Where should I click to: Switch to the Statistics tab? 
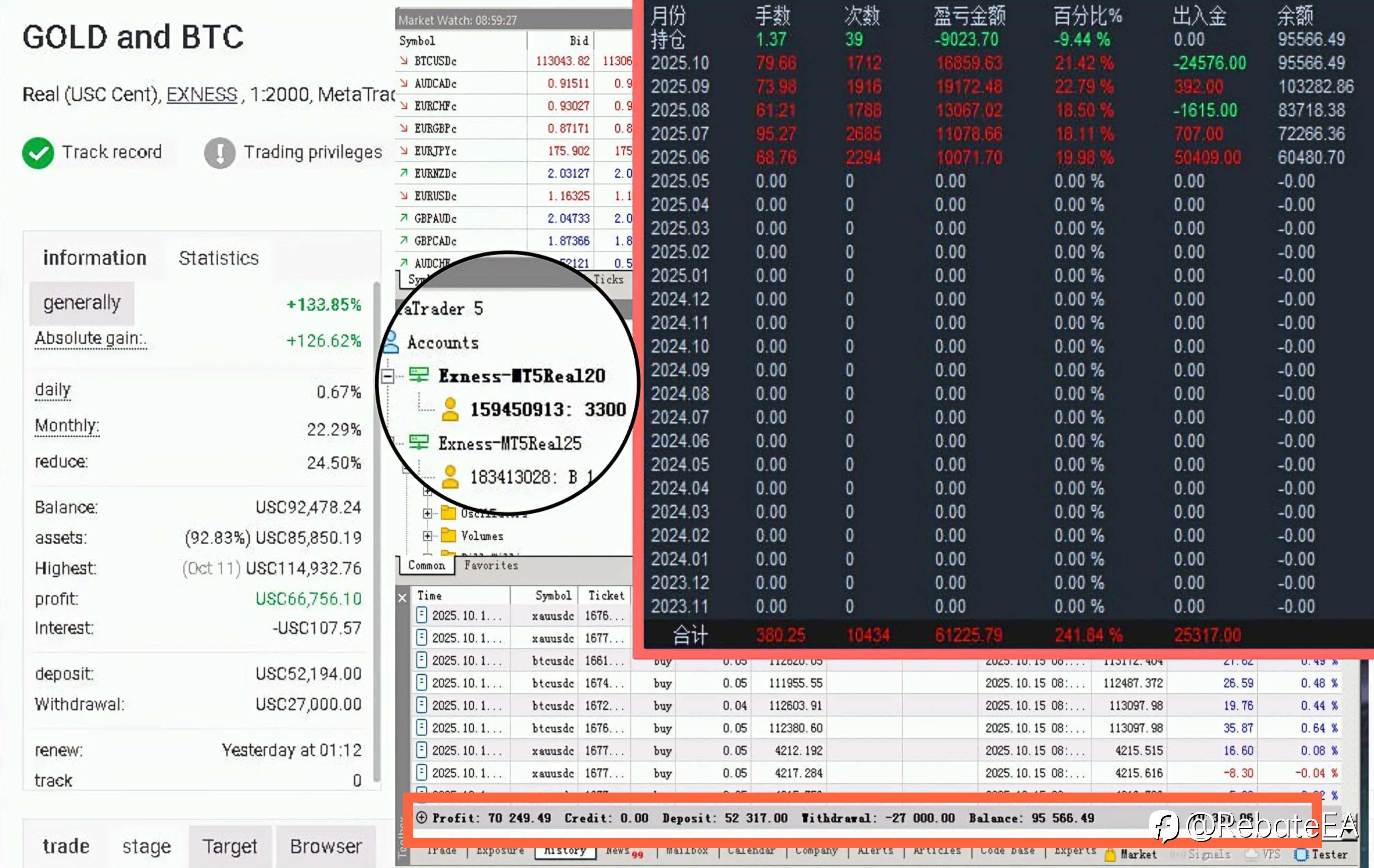coord(218,258)
